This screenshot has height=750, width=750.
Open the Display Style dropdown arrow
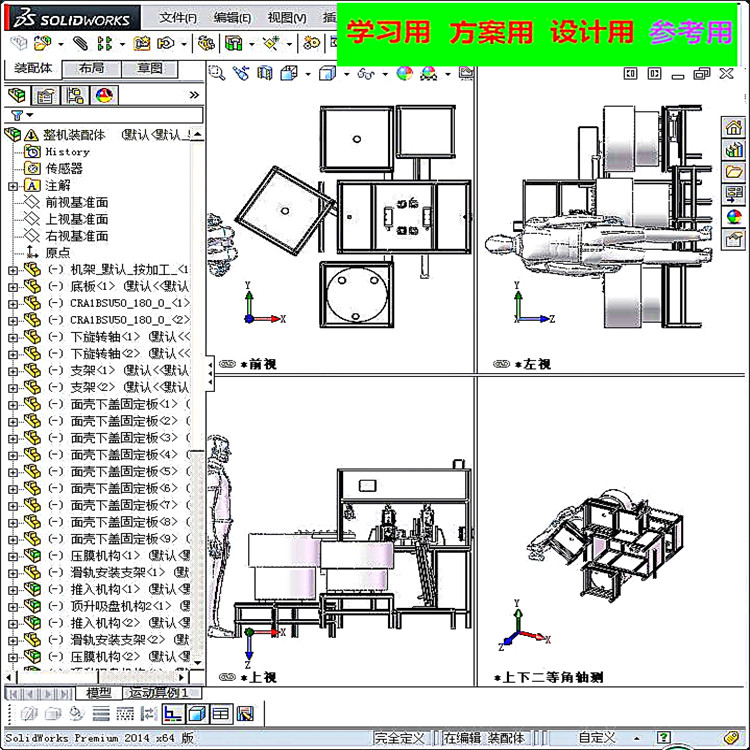[x=346, y=74]
